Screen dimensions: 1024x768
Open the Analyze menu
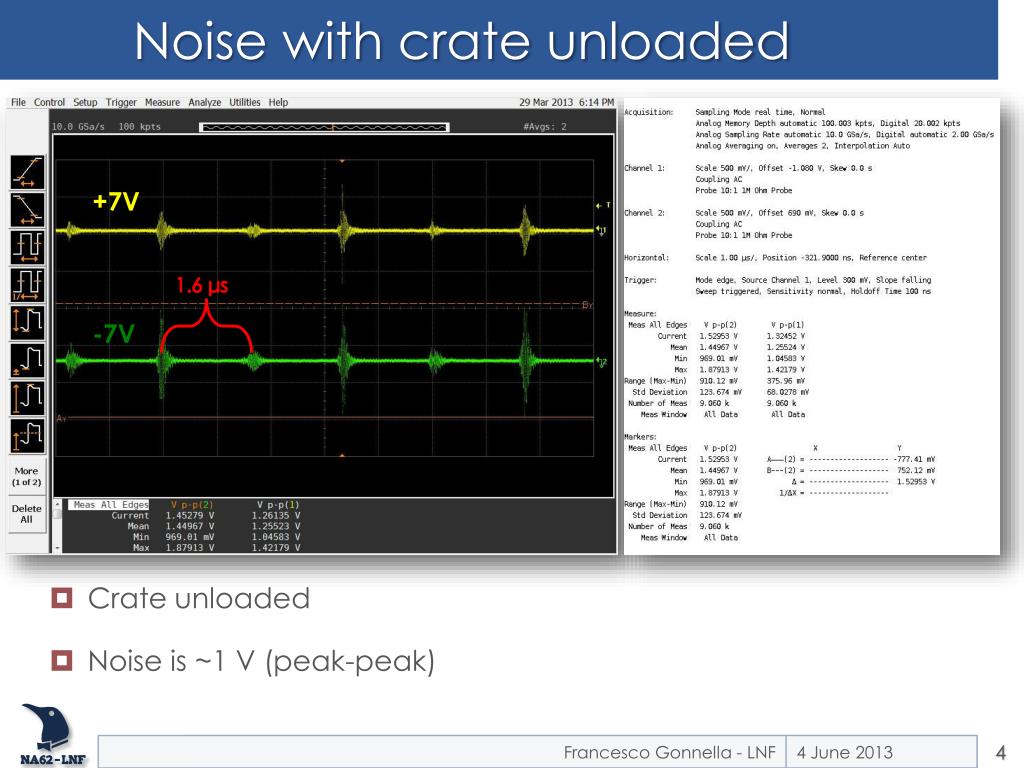204,103
